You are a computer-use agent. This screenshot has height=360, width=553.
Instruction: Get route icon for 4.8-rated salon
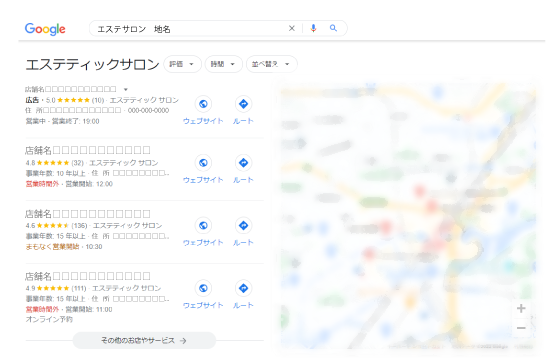click(243, 163)
